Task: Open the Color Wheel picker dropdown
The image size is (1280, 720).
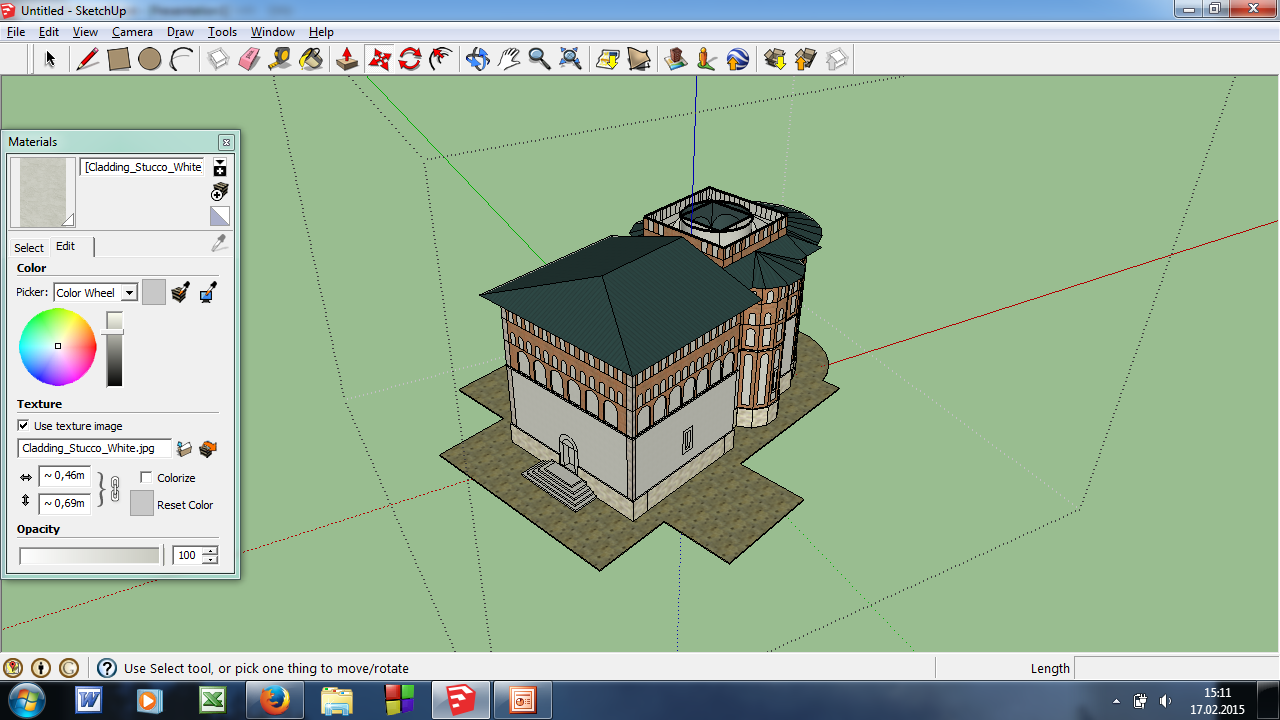Action: coord(129,293)
